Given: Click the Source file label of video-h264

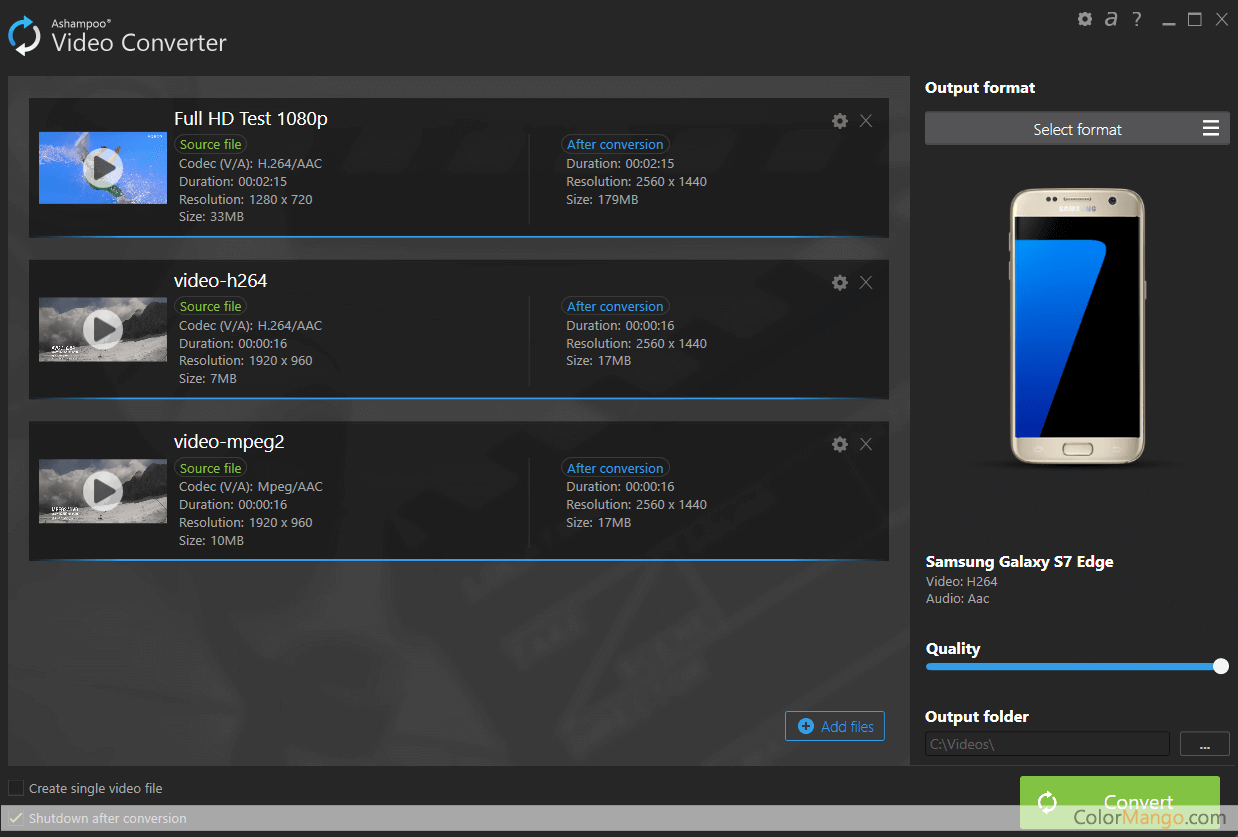Looking at the screenshot, I should coord(210,307).
